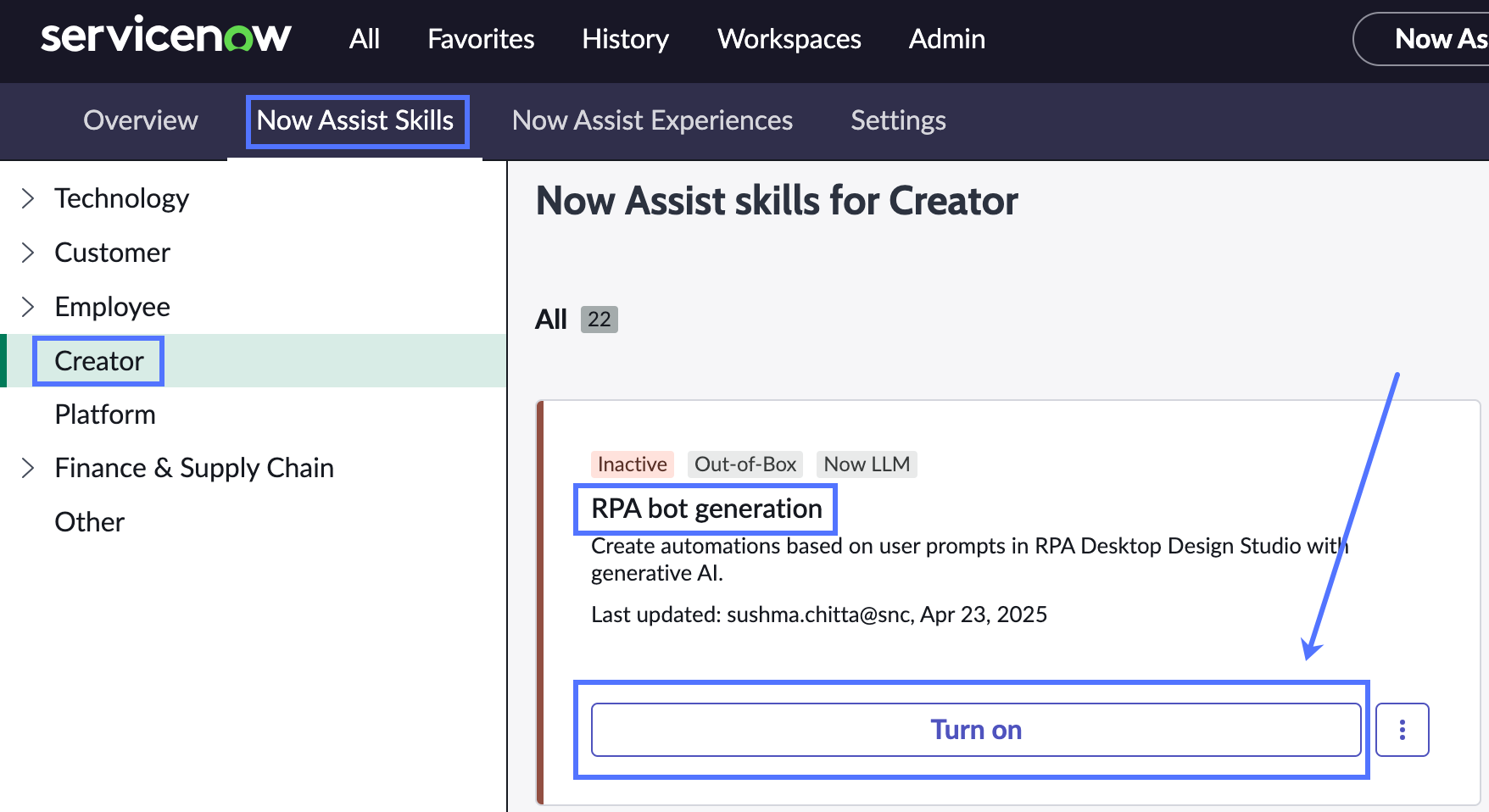The image size is (1489, 812).
Task: Open the History menu
Action: tap(625, 39)
